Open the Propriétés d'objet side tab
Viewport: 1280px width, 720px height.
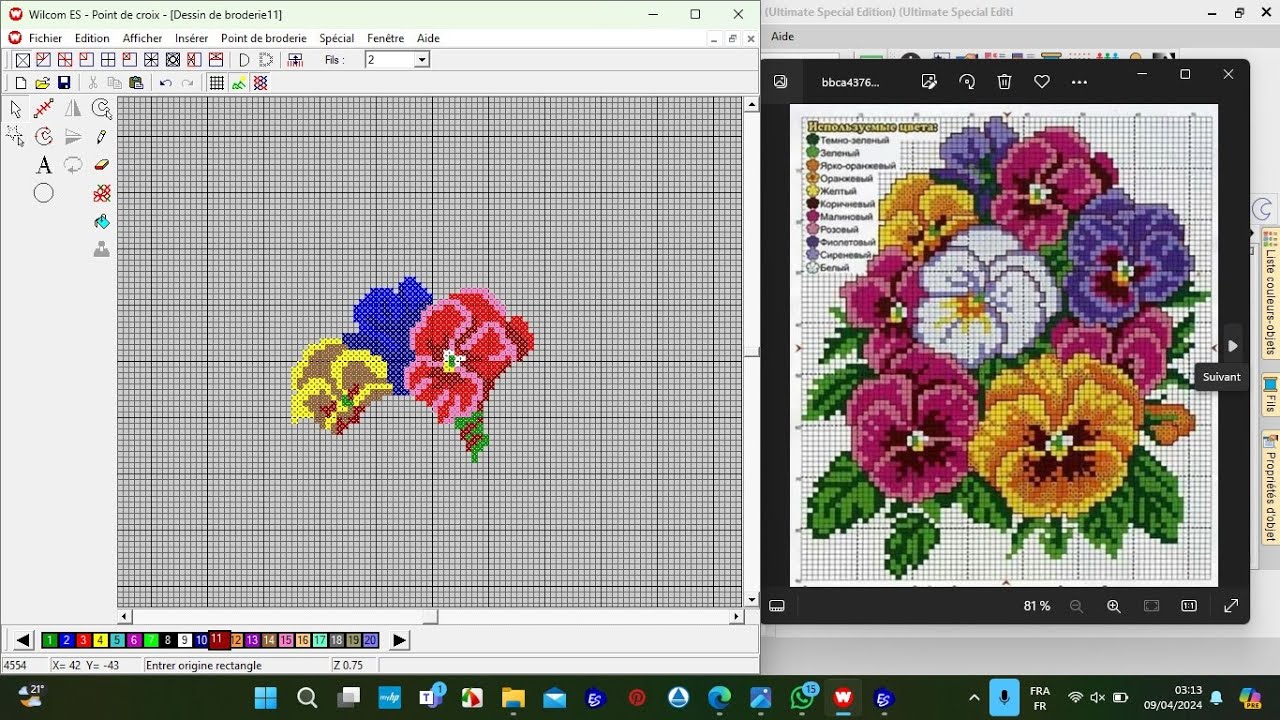(x=1271, y=488)
